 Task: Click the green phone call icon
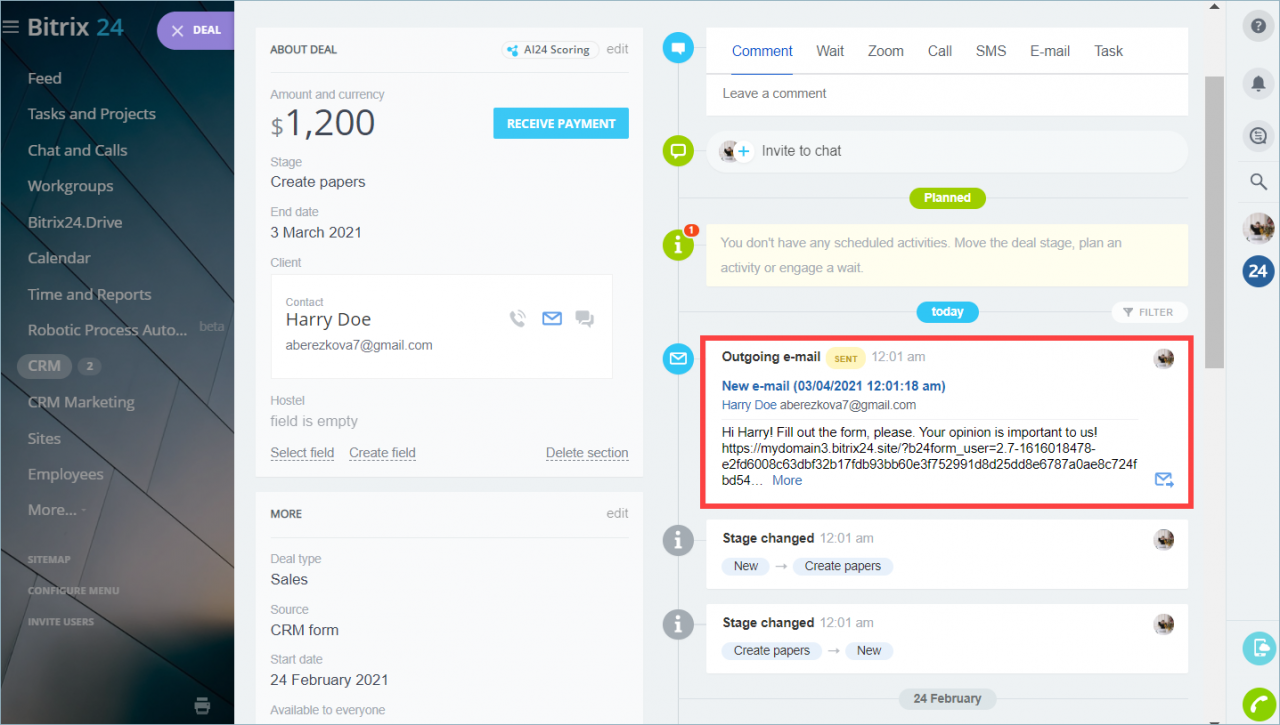coord(1260,705)
